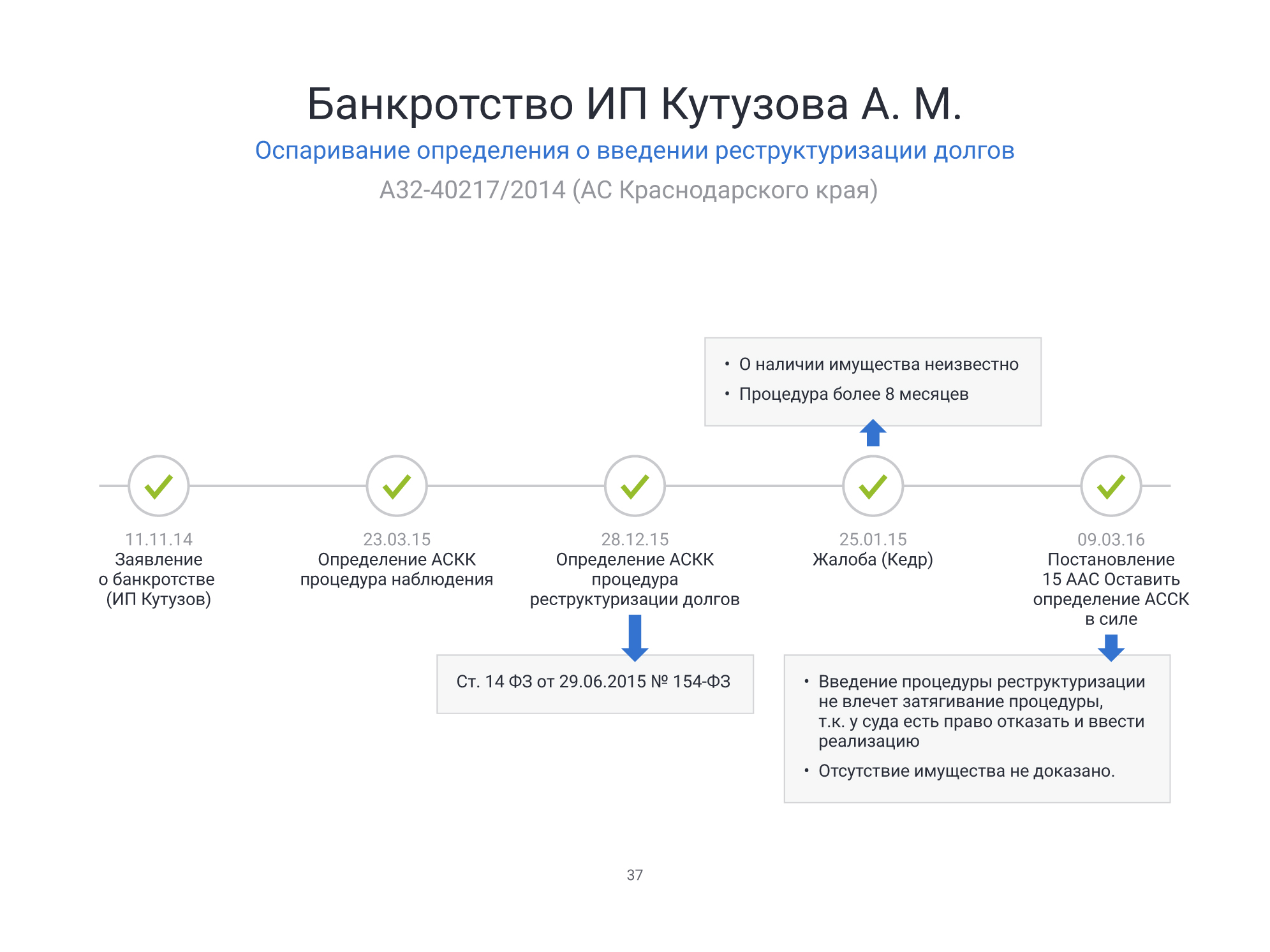
Task: Click the box 'Ст. 14 ФЗ от 29.06.2015'
Action: point(594,682)
